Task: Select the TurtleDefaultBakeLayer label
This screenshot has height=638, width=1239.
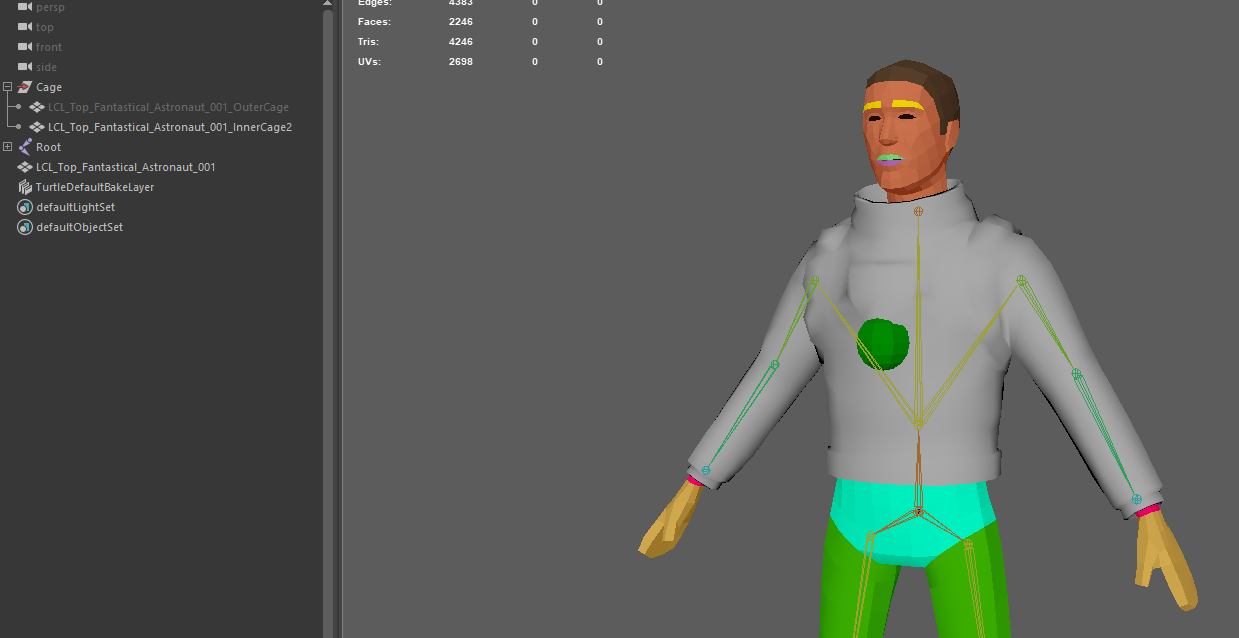Action: [95, 187]
